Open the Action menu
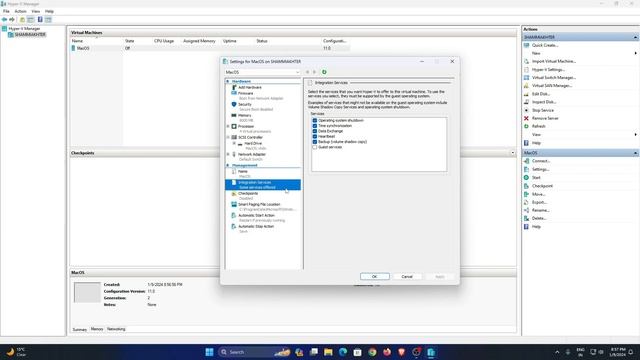The width and height of the screenshot is (640, 360). [20, 11]
